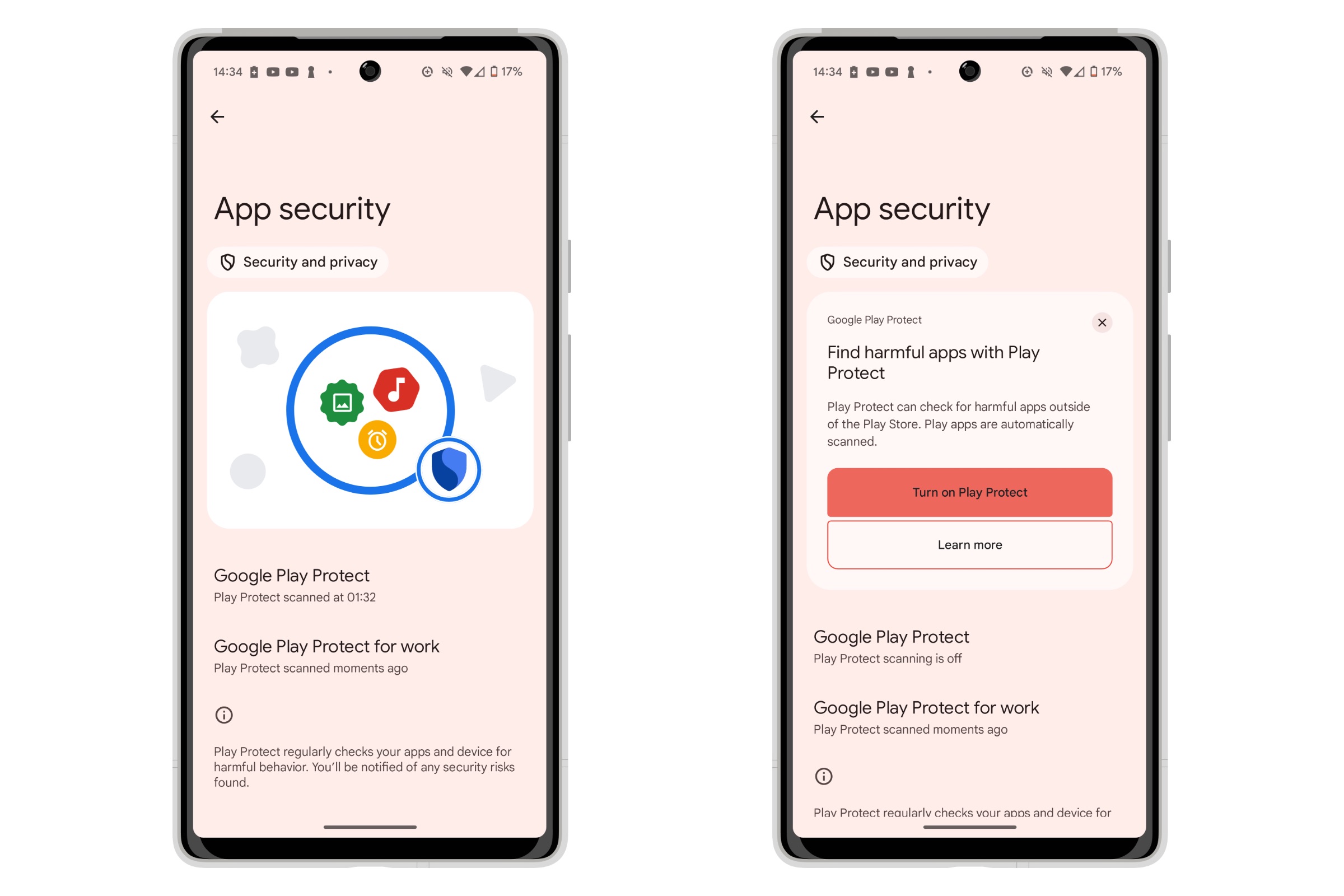1344x896 pixels.
Task: Click the Learn more button
Action: (x=969, y=544)
